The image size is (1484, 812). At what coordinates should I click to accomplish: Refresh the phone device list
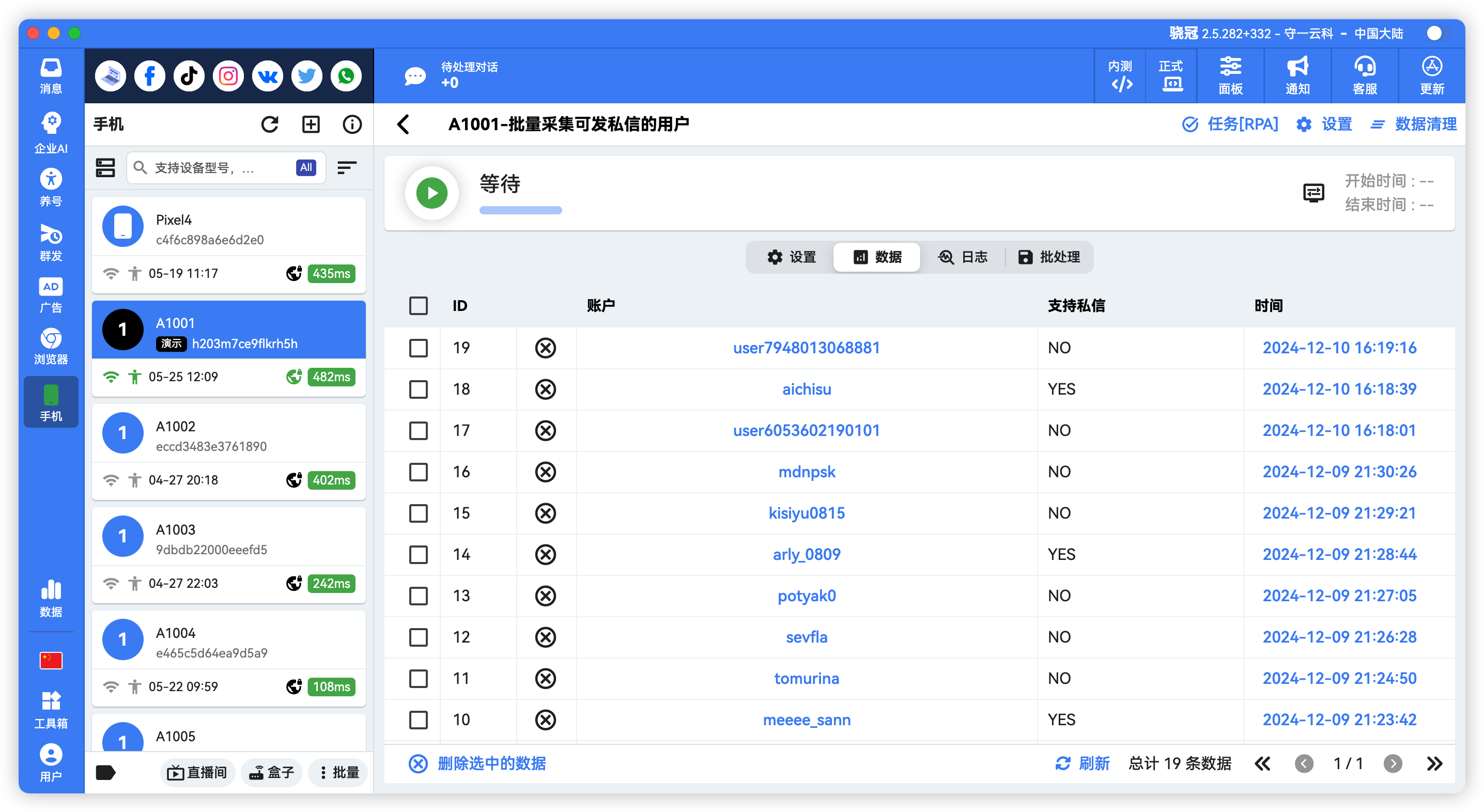[x=270, y=124]
